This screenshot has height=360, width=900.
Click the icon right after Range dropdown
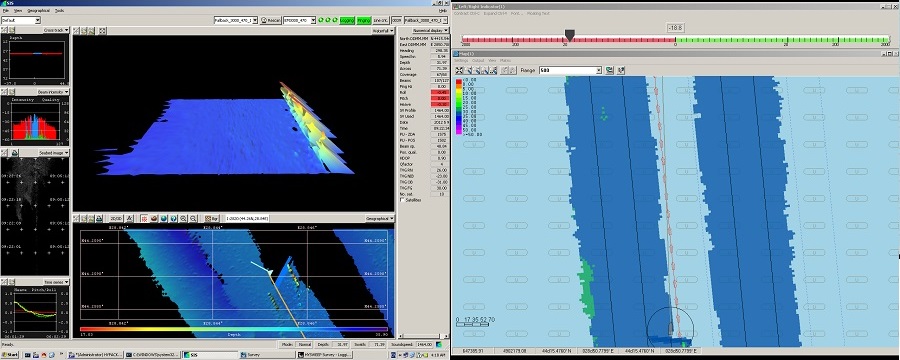[610, 70]
